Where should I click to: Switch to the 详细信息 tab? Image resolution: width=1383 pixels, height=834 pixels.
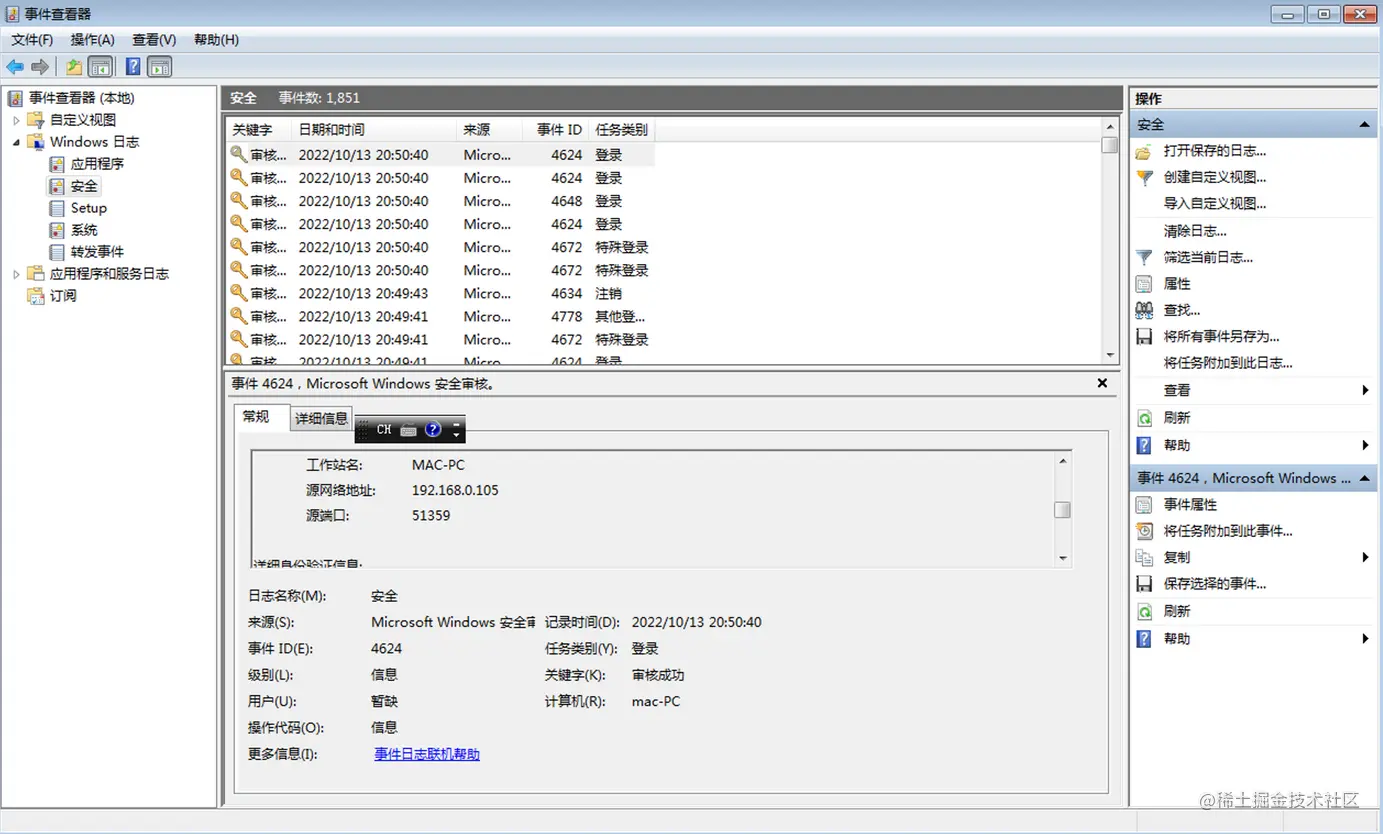(321, 419)
